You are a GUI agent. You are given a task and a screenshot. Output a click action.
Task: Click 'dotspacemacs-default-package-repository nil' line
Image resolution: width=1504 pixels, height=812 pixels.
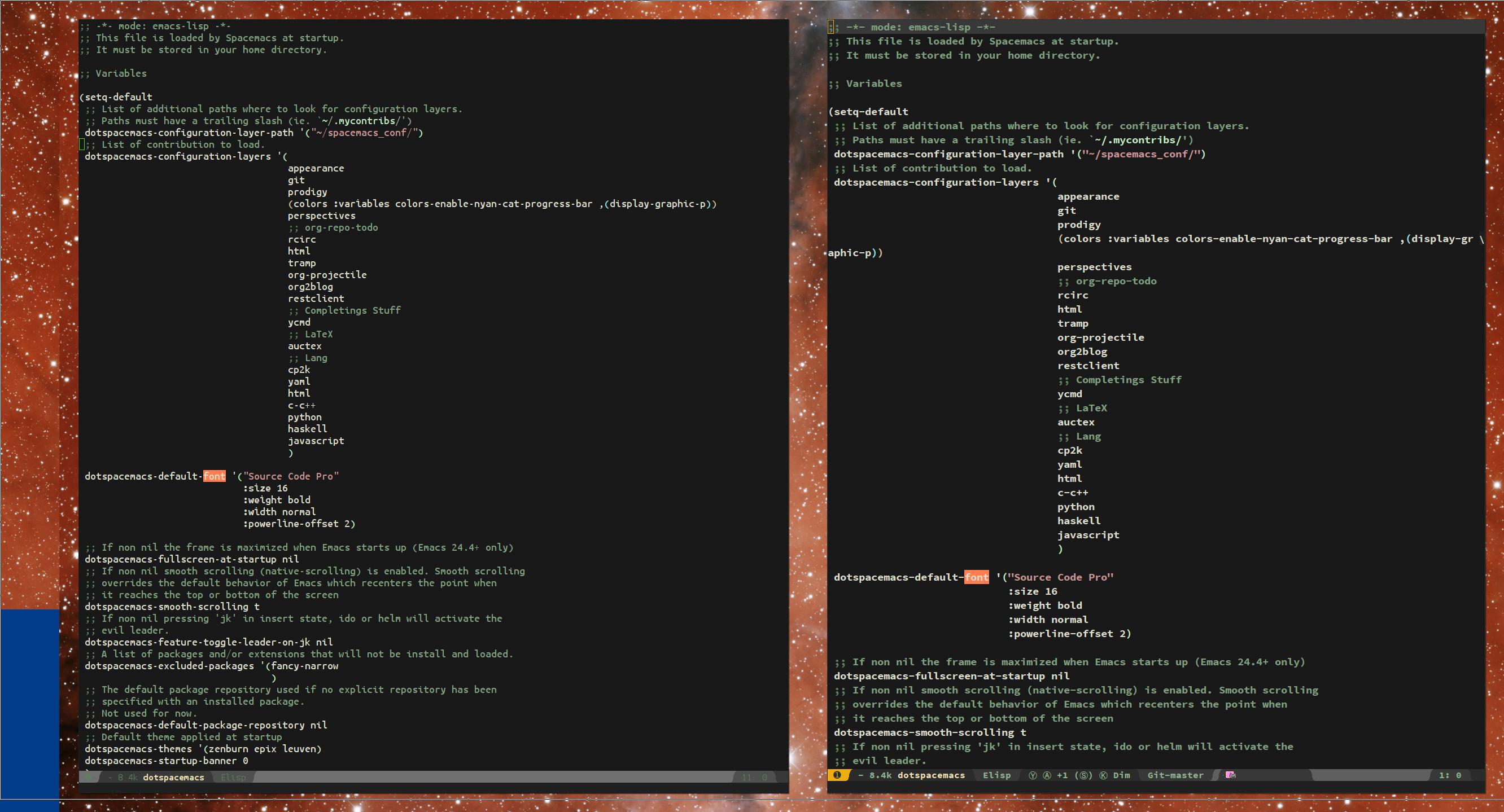[x=206, y=725]
